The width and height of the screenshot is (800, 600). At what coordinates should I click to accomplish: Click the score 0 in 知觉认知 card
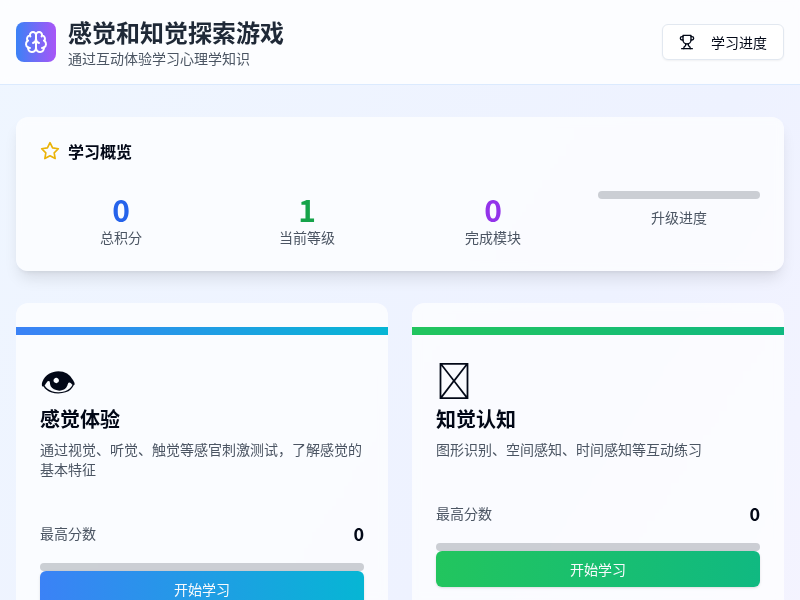tap(755, 514)
